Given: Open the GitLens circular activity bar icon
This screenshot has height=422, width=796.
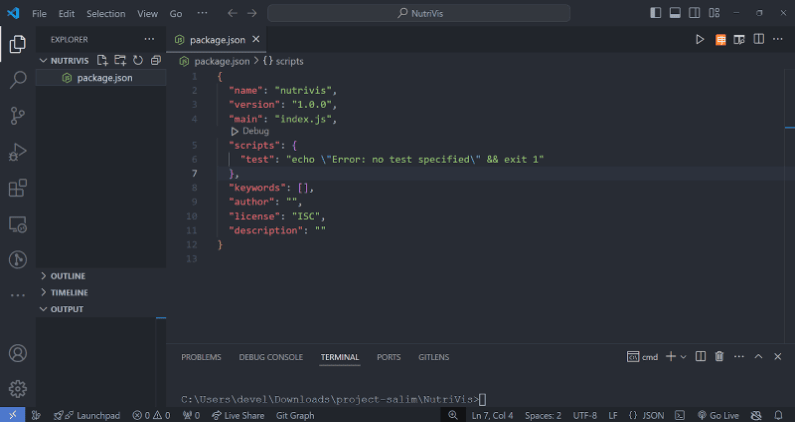Looking at the screenshot, I should pos(18,259).
